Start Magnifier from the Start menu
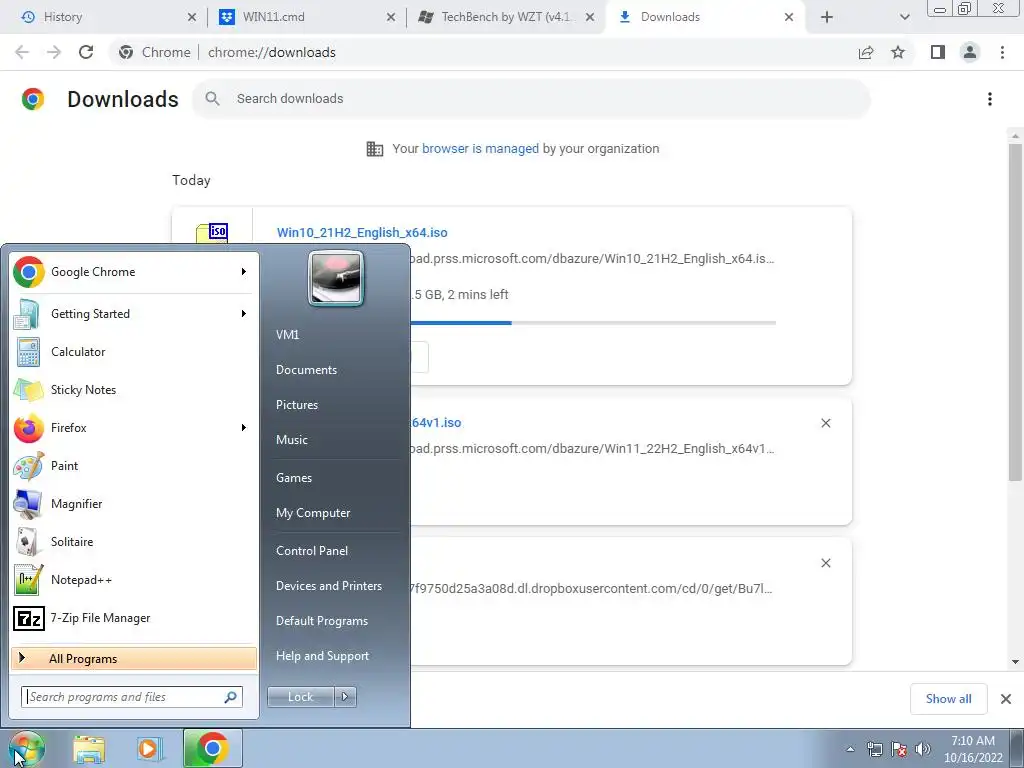 tap(134, 504)
